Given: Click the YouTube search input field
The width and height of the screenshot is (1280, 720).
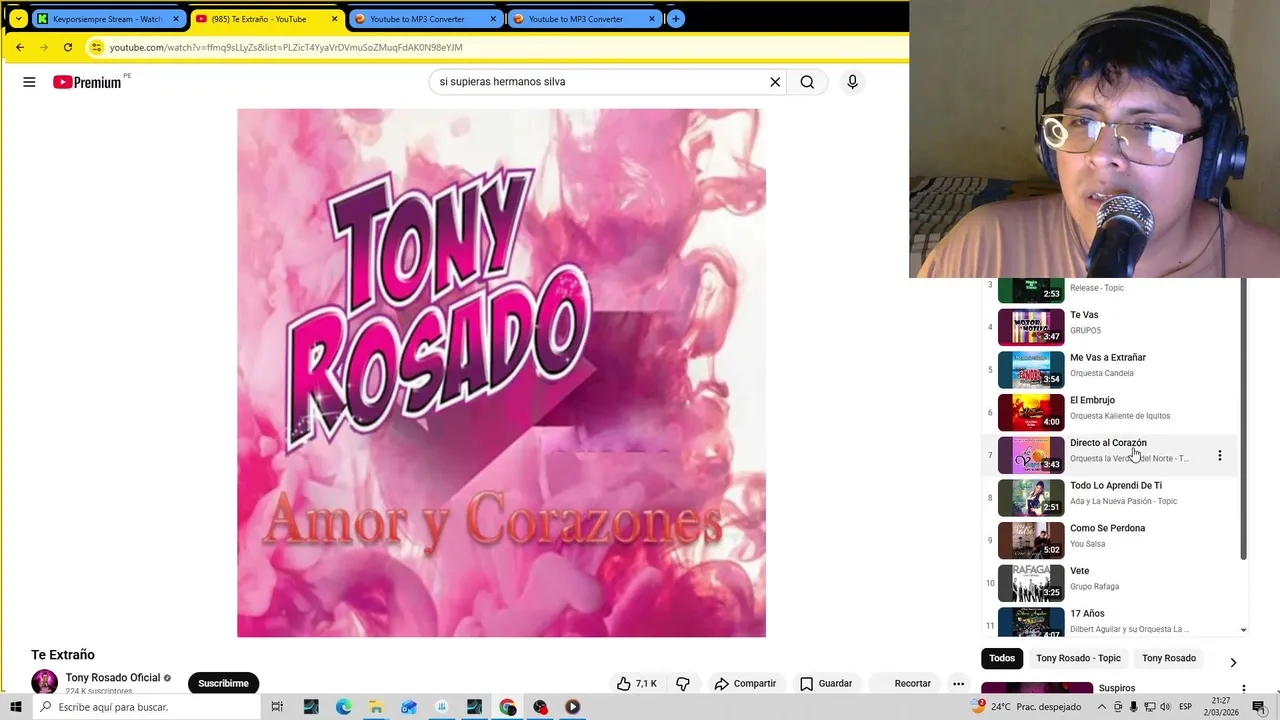Looking at the screenshot, I should pyautogui.click(x=598, y=82).
